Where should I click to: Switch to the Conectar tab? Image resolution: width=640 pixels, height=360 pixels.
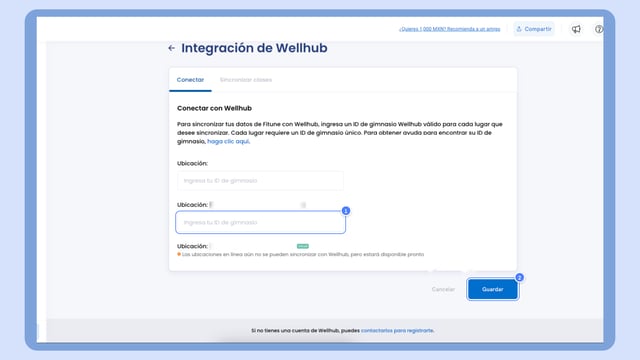coord(190,80)
